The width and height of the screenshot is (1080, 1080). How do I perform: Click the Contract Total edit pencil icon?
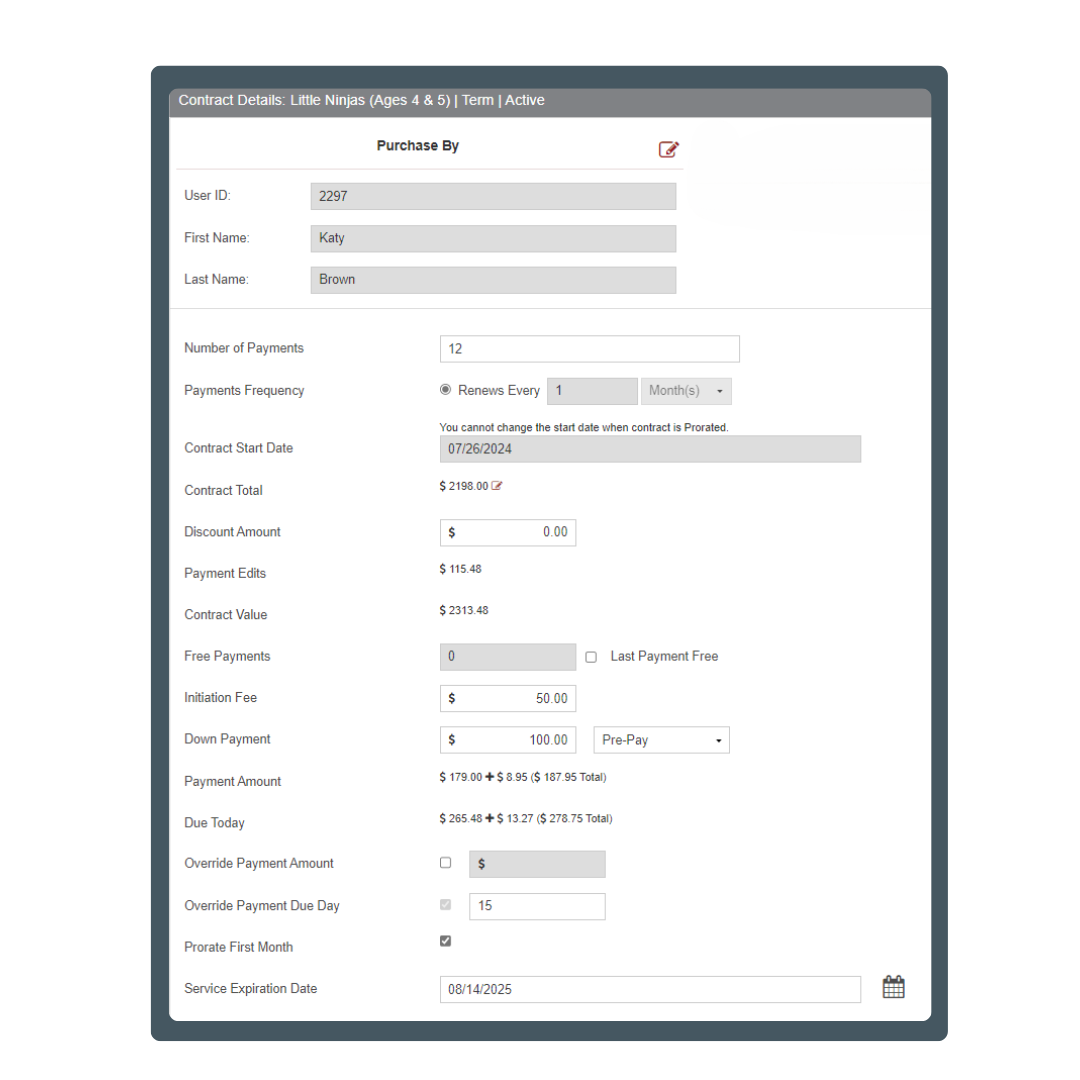tap(497, 486)
